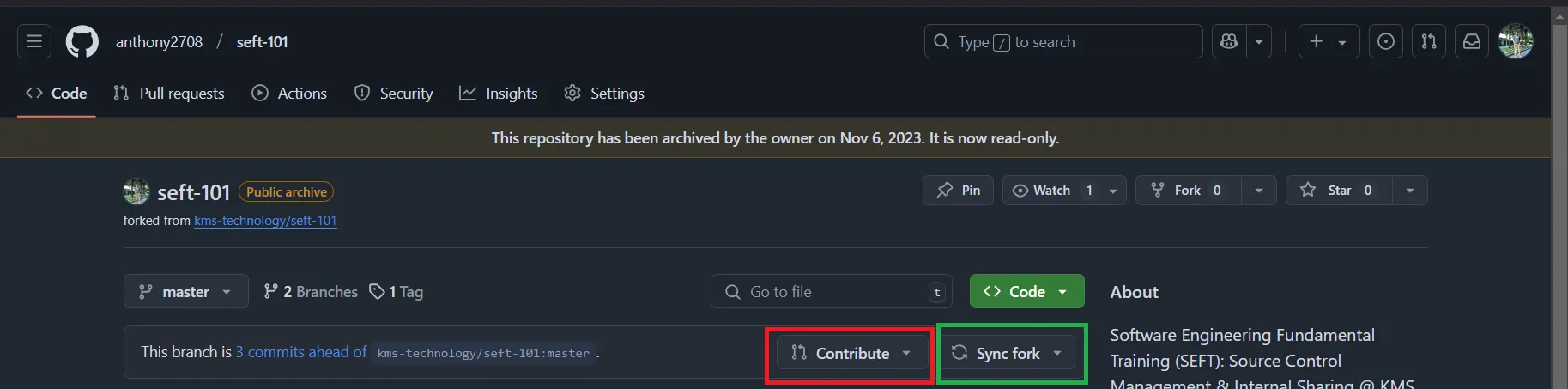The image size is (1568, 389).
Task: Open the hamburger navigation menu
Action: pos(34,41)
